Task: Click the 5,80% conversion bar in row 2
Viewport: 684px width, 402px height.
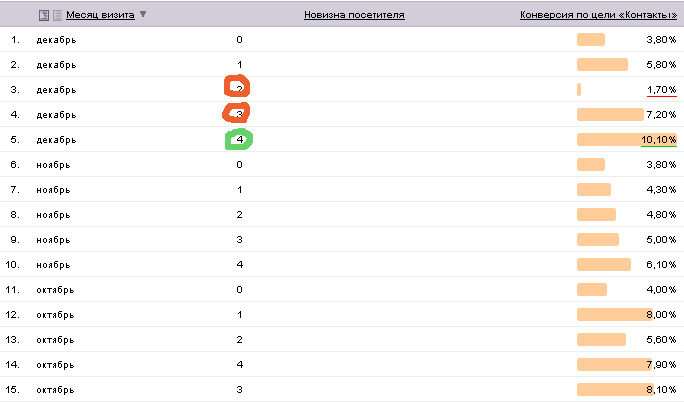Action: coord(602,65)
